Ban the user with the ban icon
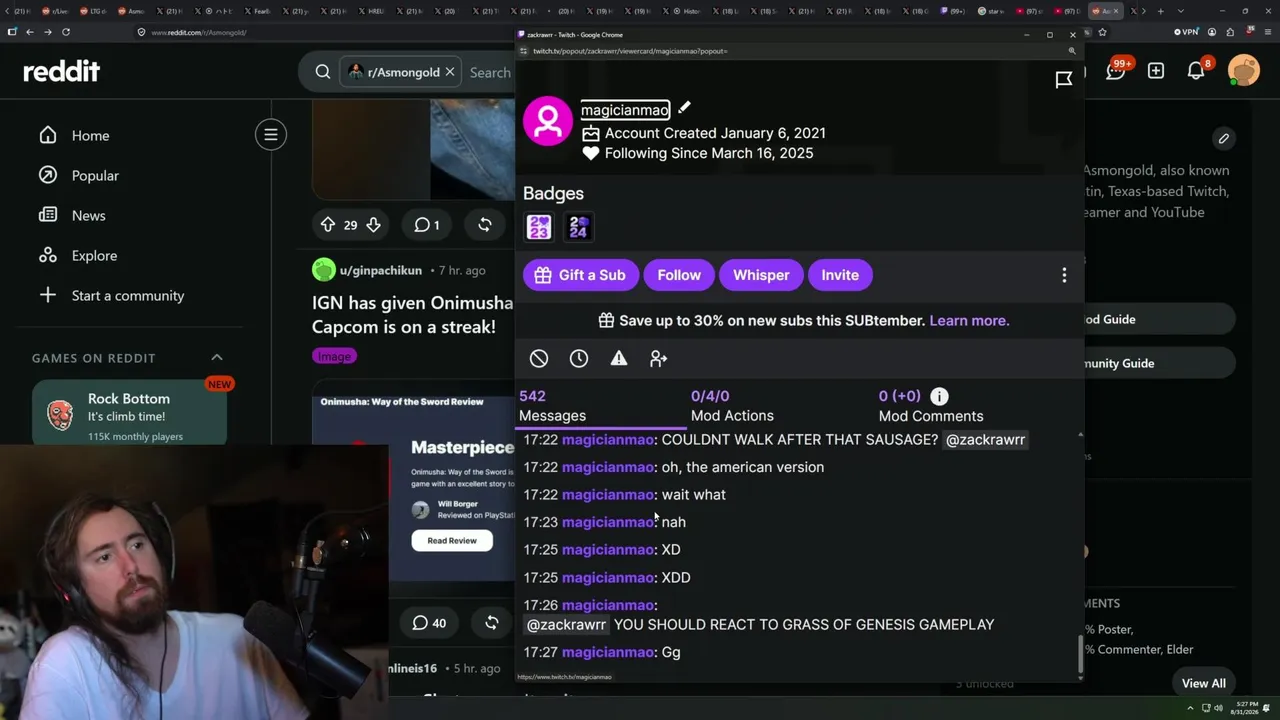 539,358
